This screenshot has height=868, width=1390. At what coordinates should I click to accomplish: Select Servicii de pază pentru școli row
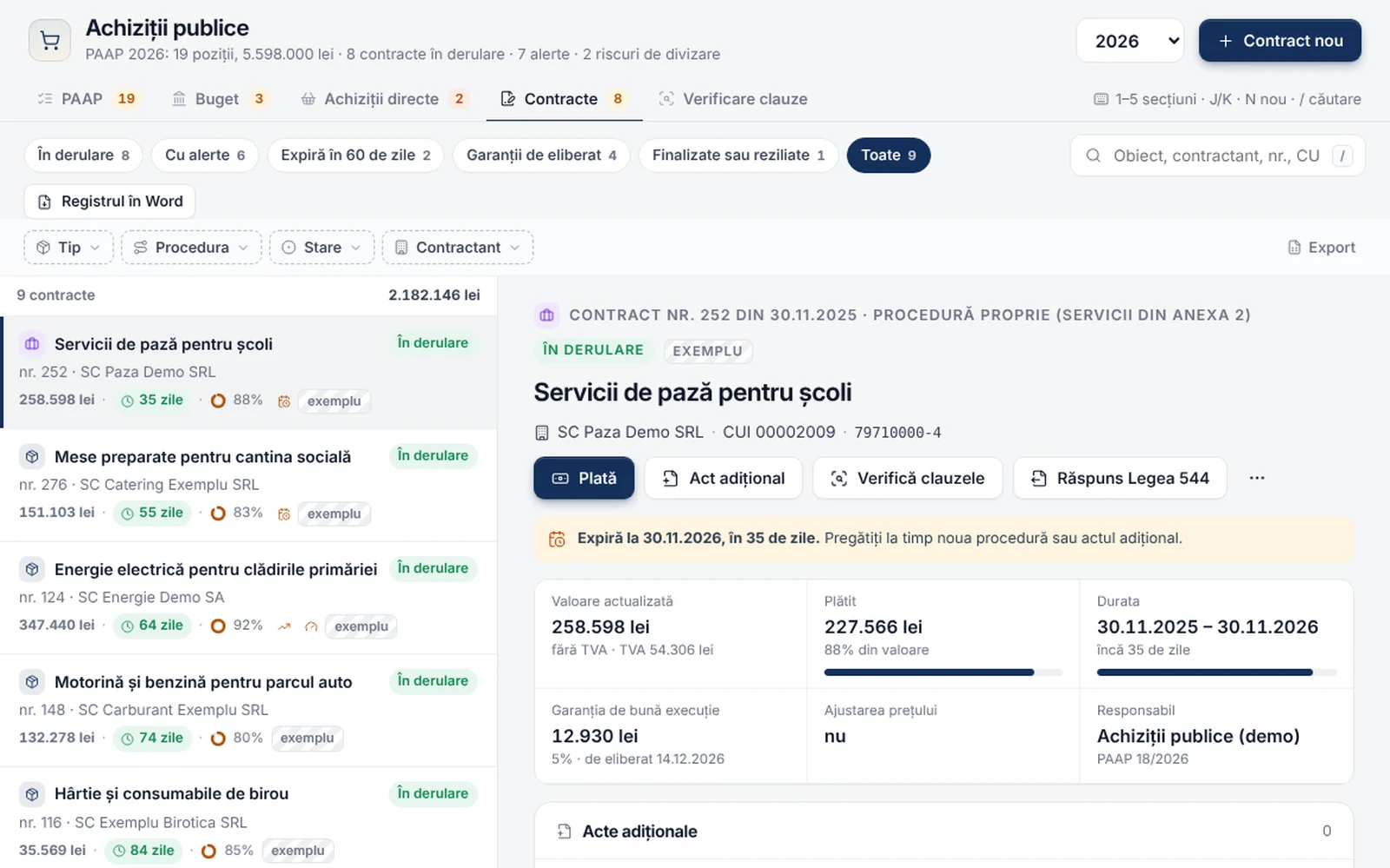[x=249, y=372]
